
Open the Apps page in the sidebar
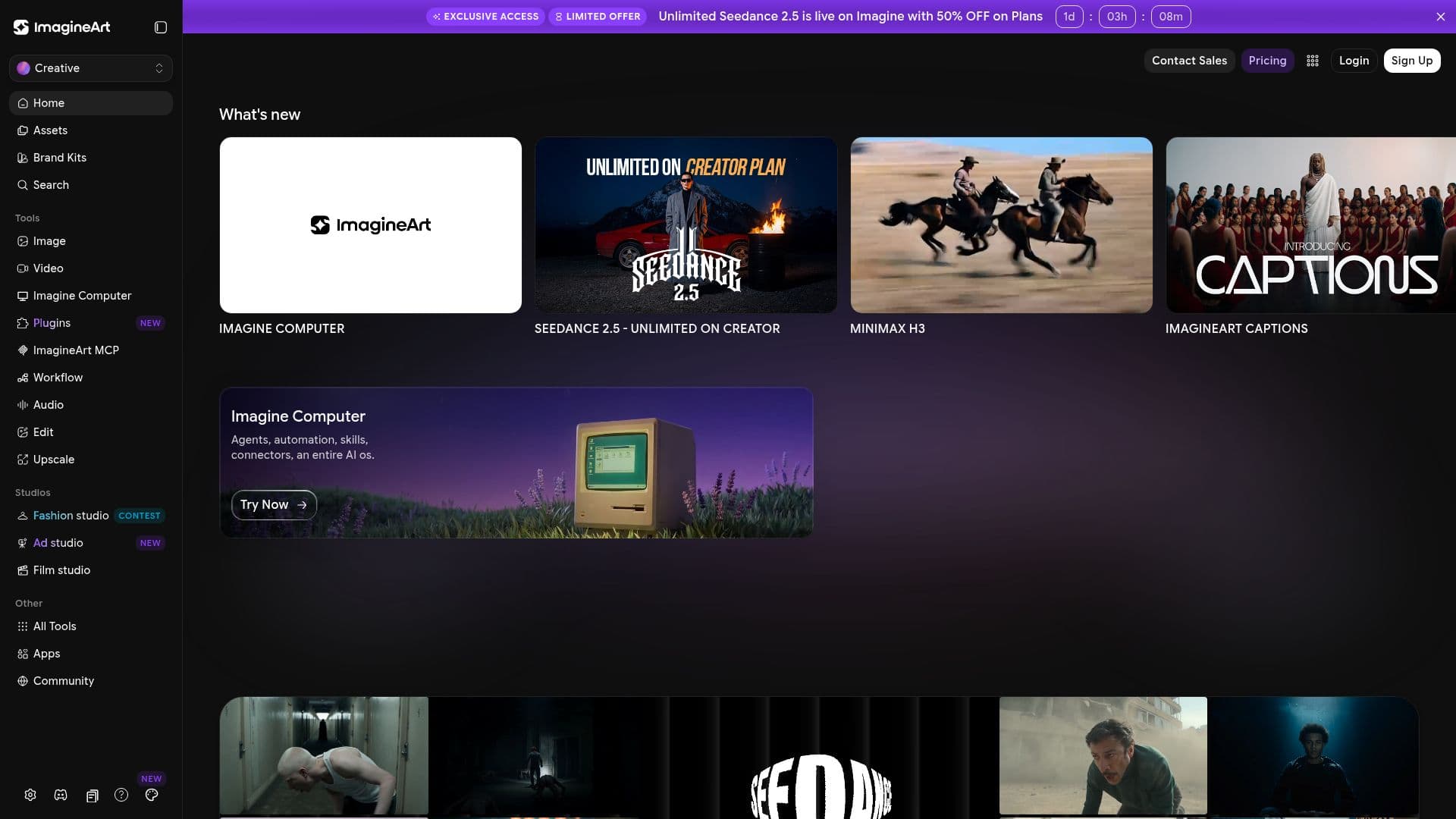[x=91, y=654]
